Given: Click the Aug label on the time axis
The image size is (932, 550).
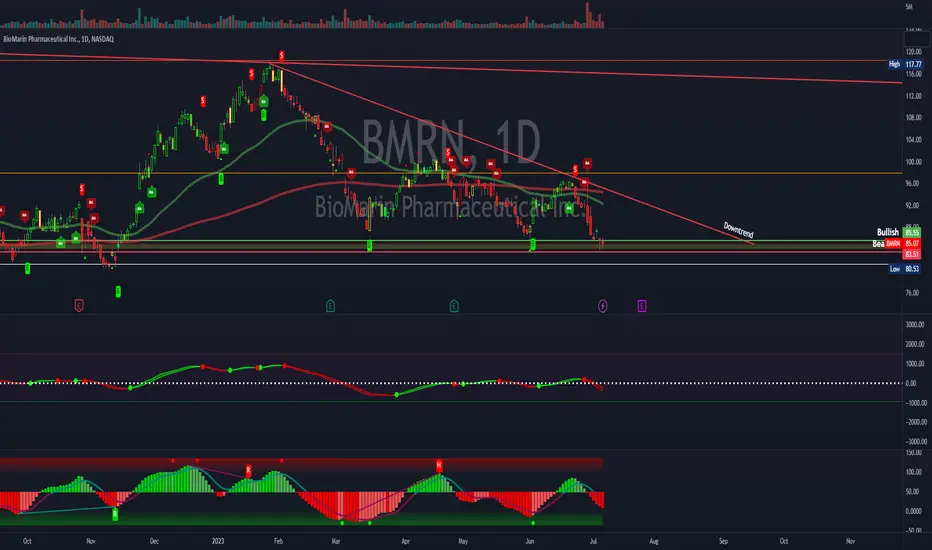Looking at the screenshot, I should (x=654, y=541).
